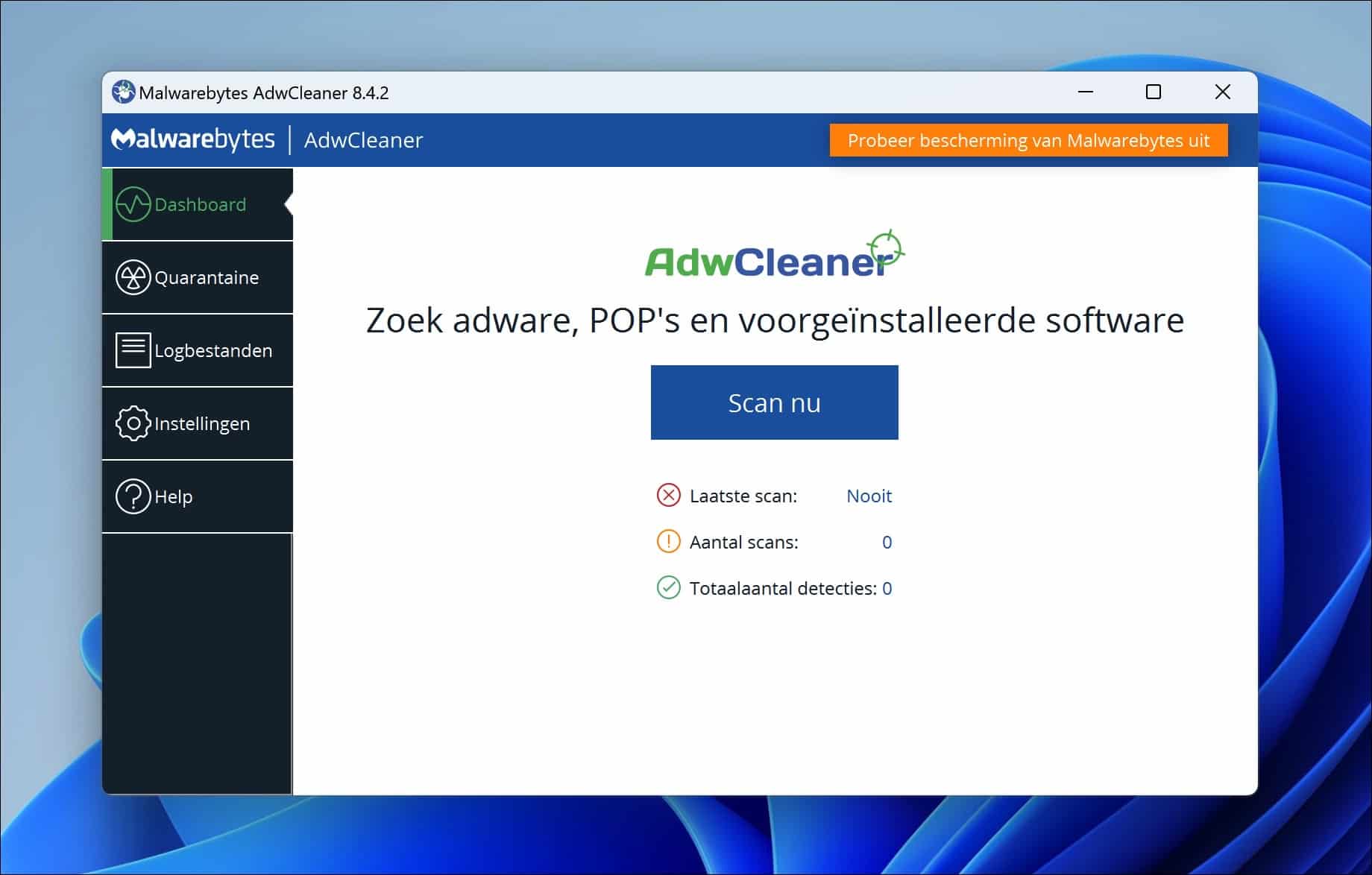This screenshot has height=875, width=1372.
Task: Select the Instellingen menu entry
Action: (x=202, y=423)
